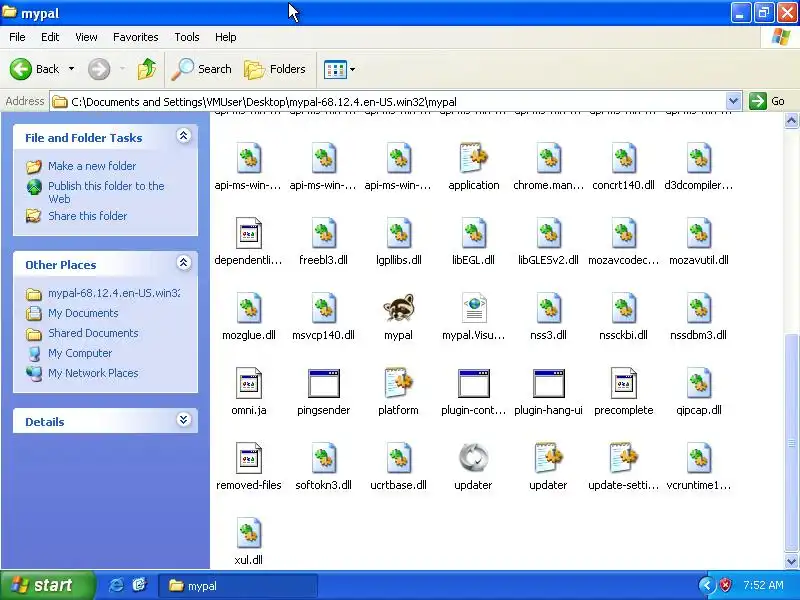Open the Help menu
Viewport: 800px width, 600px height.
[x=226, y=37]
